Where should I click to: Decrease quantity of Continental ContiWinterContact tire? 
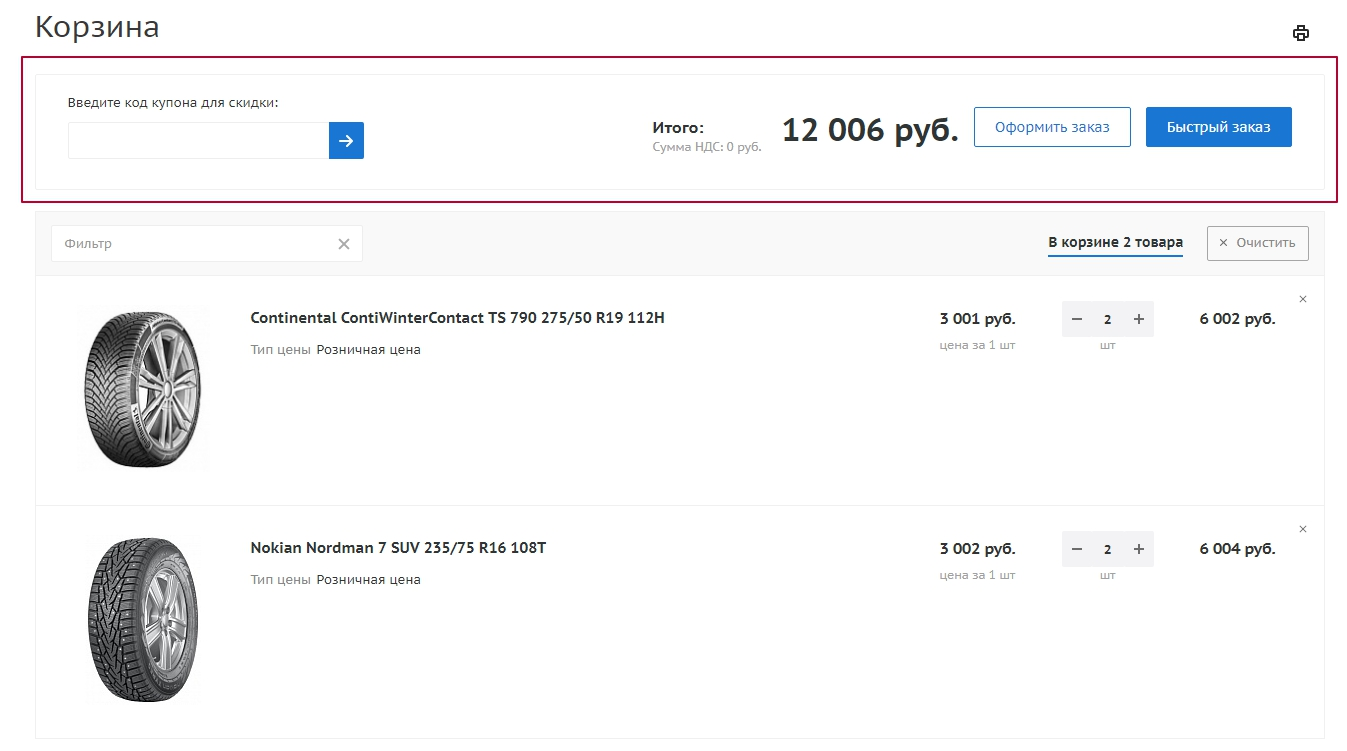(1077, 319)
